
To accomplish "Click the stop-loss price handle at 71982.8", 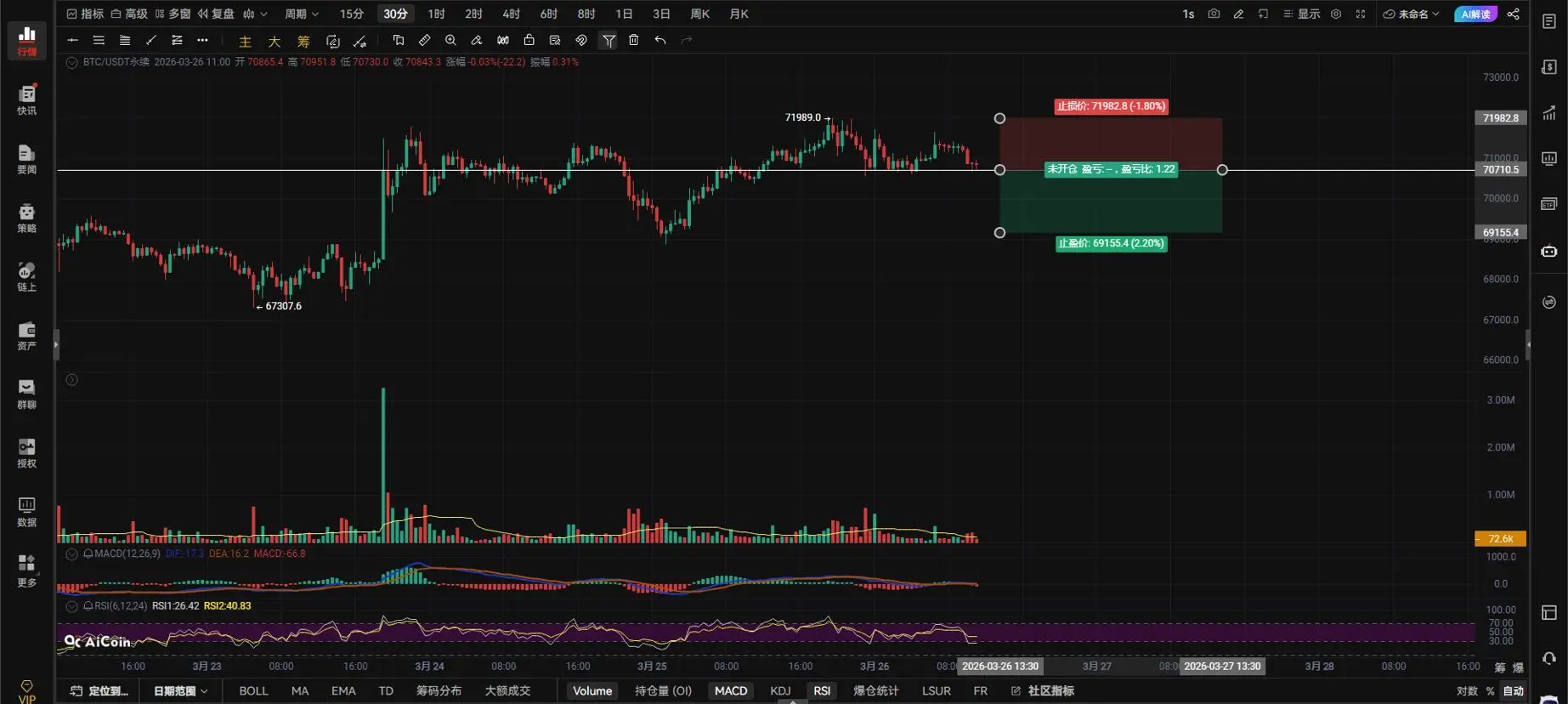I will coord(999,118).
